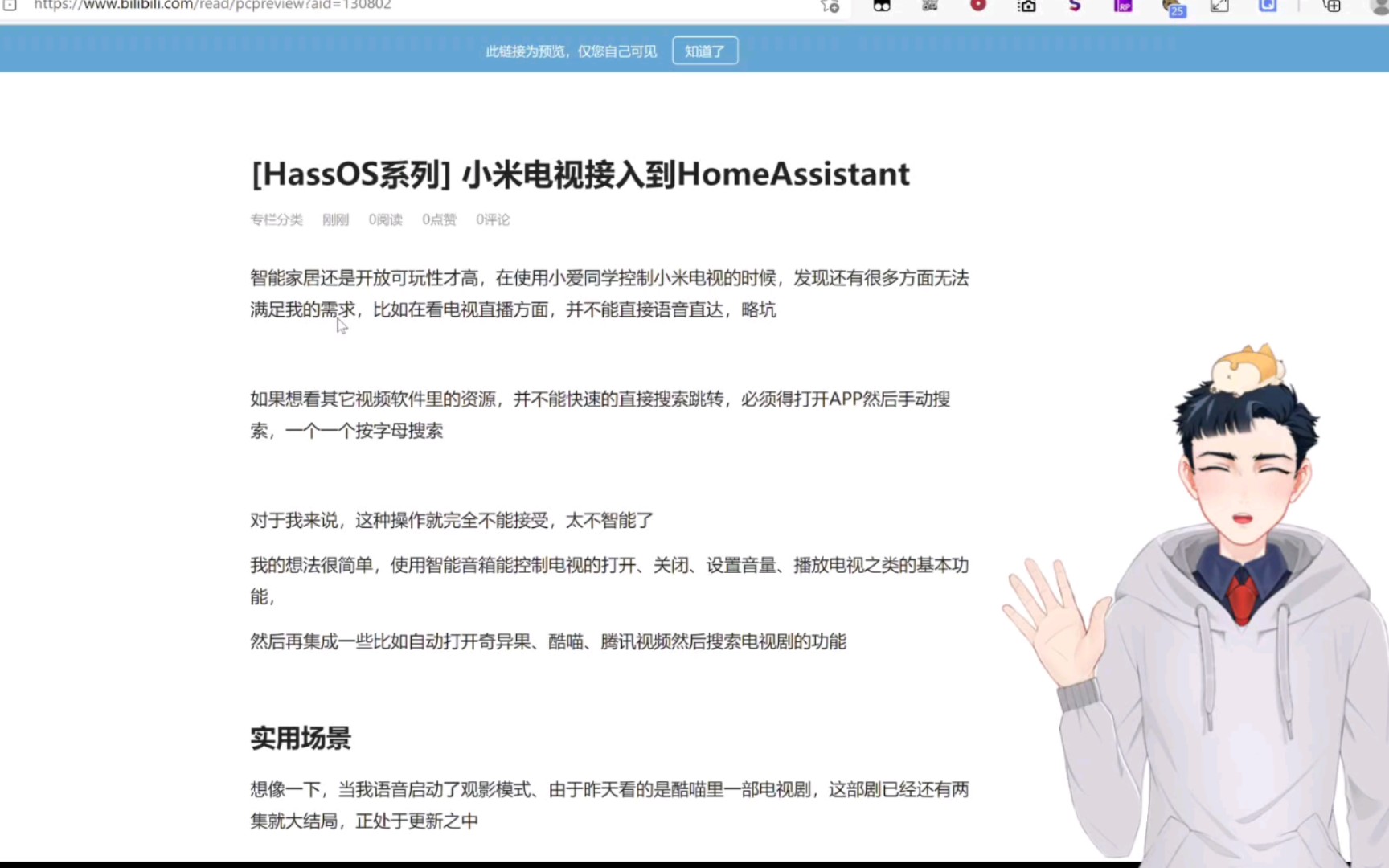
Task: Click the camera screenshot extension icon
Action: point(1026,6)
